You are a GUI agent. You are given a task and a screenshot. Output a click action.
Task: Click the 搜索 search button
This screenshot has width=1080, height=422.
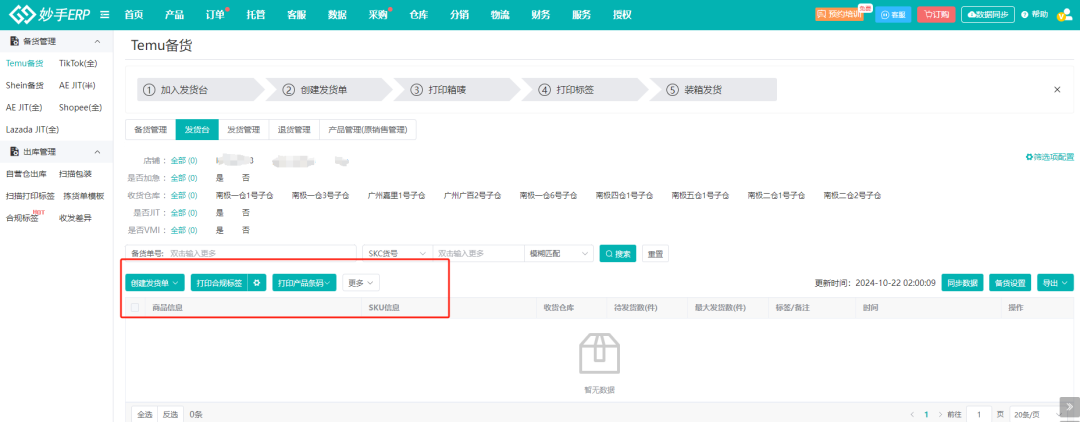618,253
